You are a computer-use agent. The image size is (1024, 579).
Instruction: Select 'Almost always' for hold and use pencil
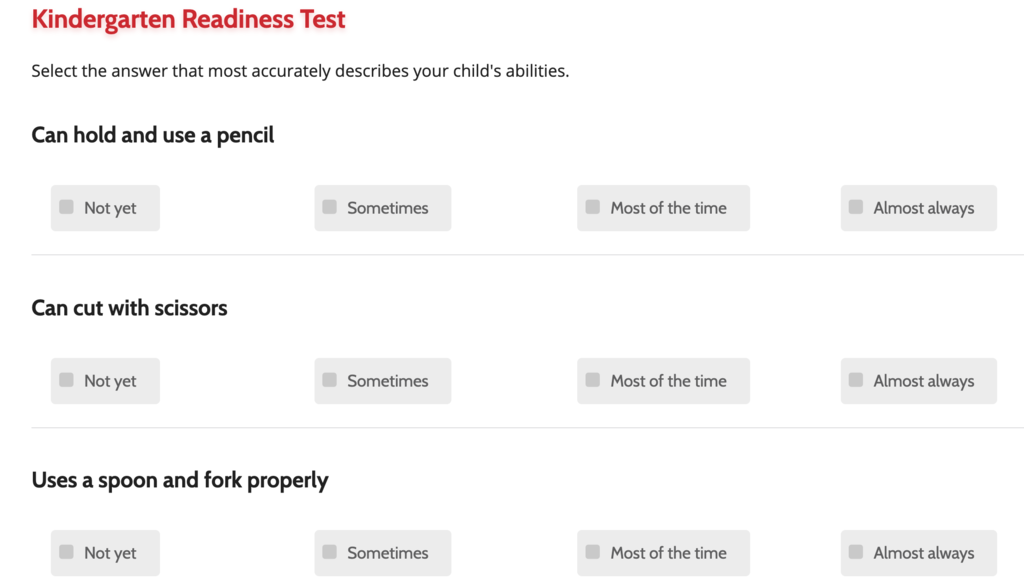(x=918, y=208)
